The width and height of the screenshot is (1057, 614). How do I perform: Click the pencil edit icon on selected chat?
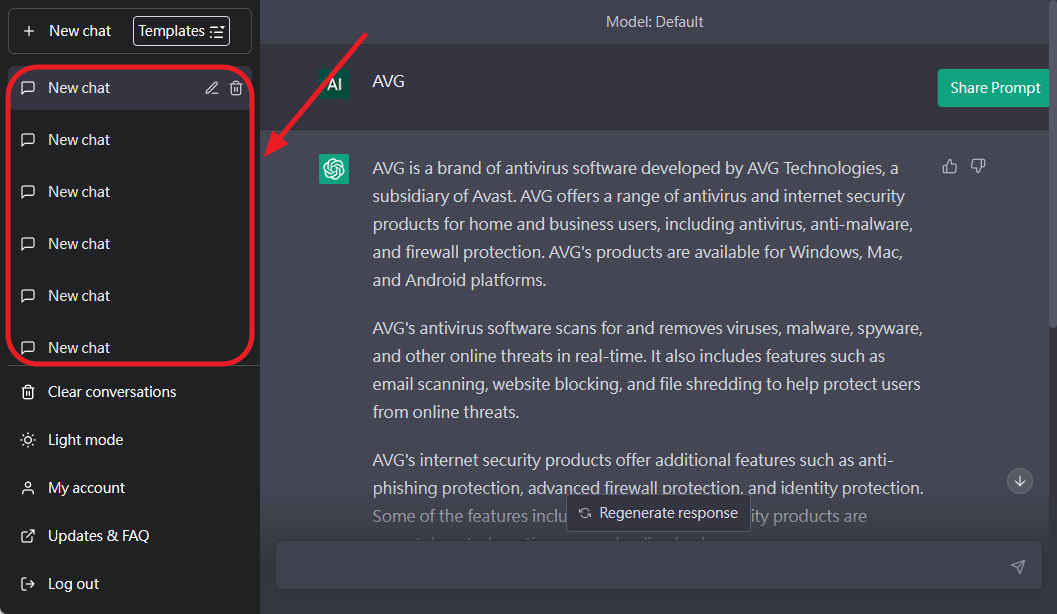pos(211,88)
